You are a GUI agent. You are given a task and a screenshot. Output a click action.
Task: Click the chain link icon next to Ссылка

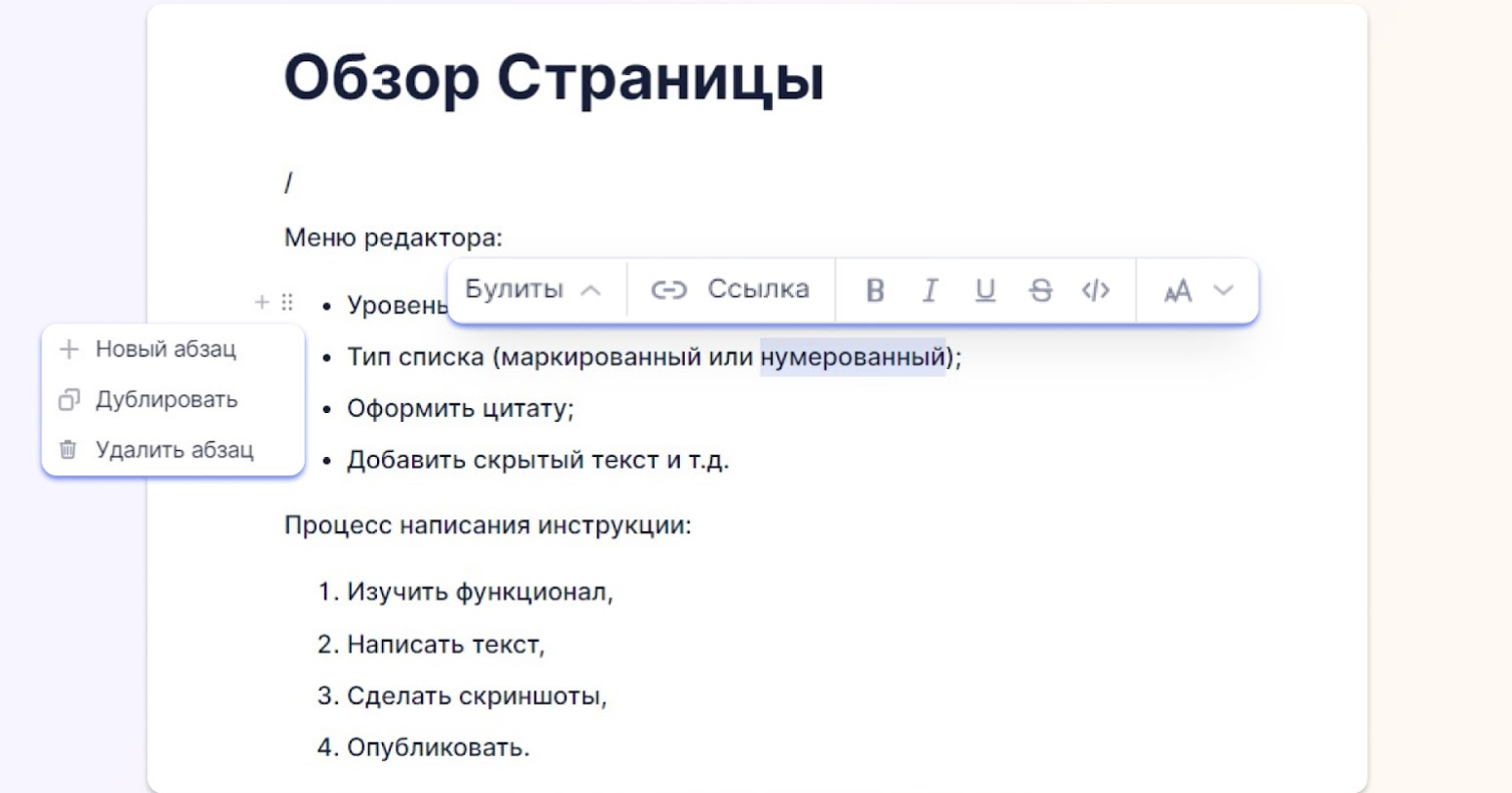(669, 288)
